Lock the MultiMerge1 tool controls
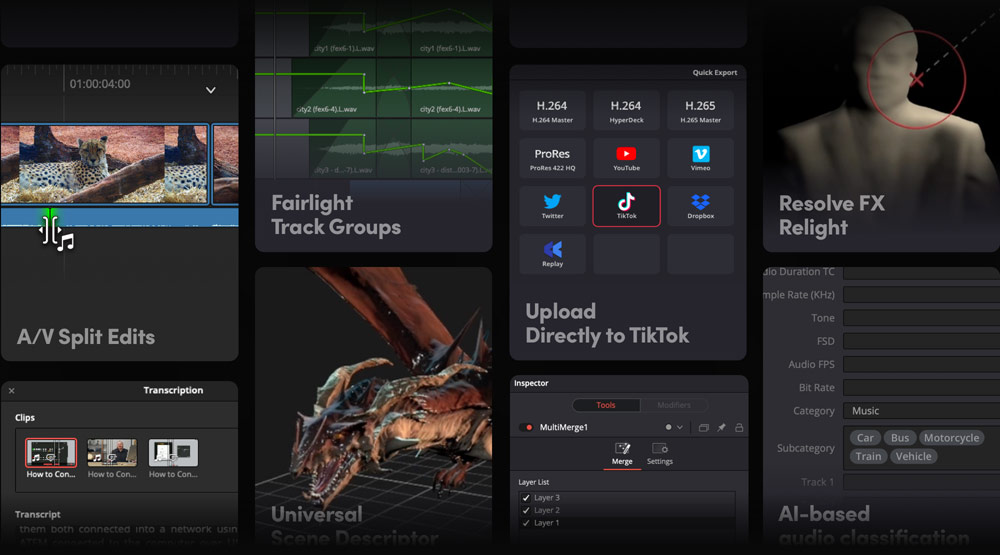This screenshot has width=1000, height=555. [x=739, y=427]
